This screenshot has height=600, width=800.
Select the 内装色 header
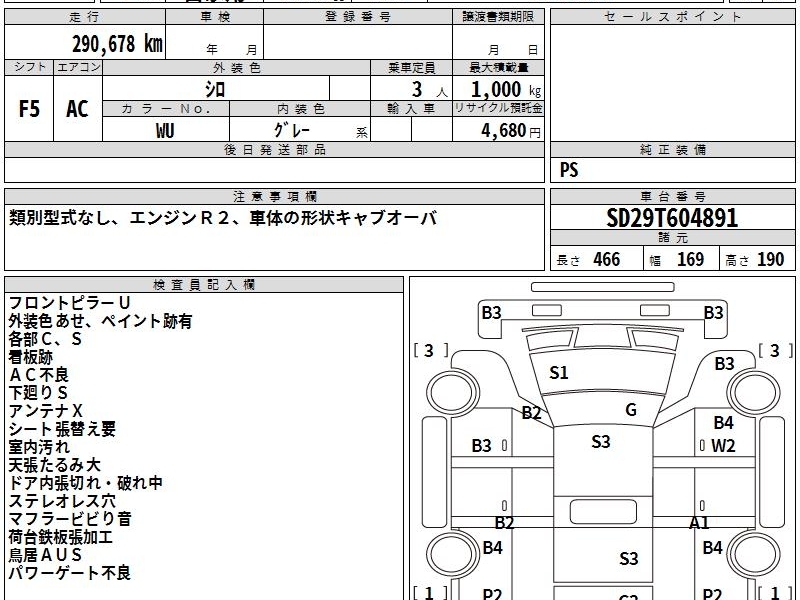pyautogui.click(x=300, y=109)
